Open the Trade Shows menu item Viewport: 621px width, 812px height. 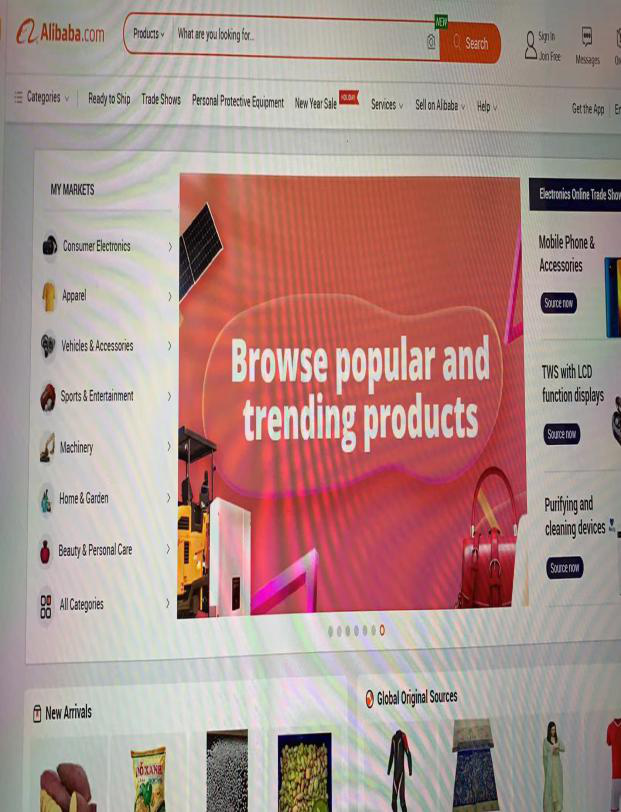coord(161,99)
